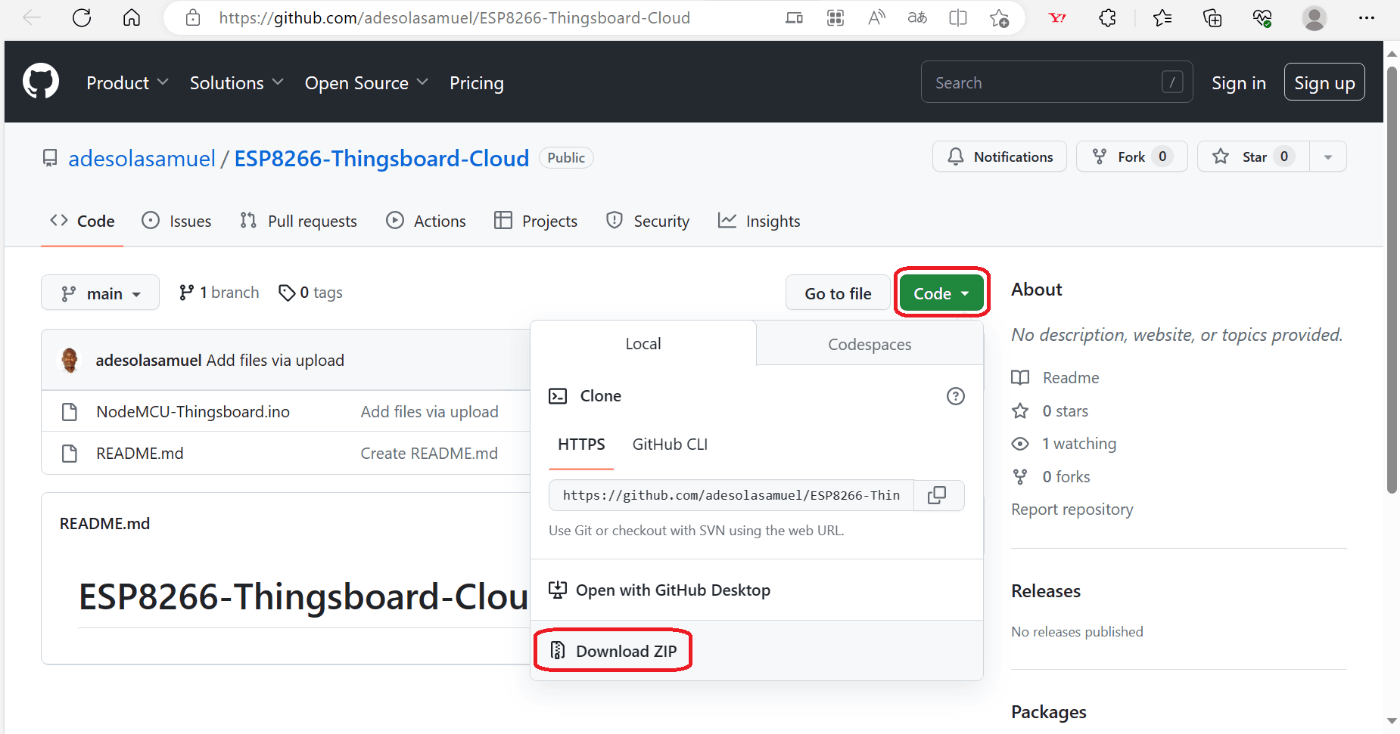Image resolution: width=1400 pixels, height=734 pixels.
Task: Click Report repository link
Action: [1072, 509]
